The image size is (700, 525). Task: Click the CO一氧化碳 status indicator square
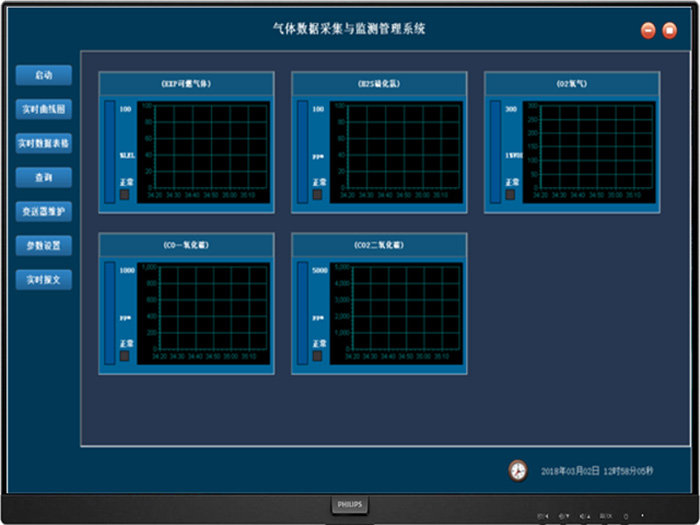pyautogui.click(x=124, y=356)
